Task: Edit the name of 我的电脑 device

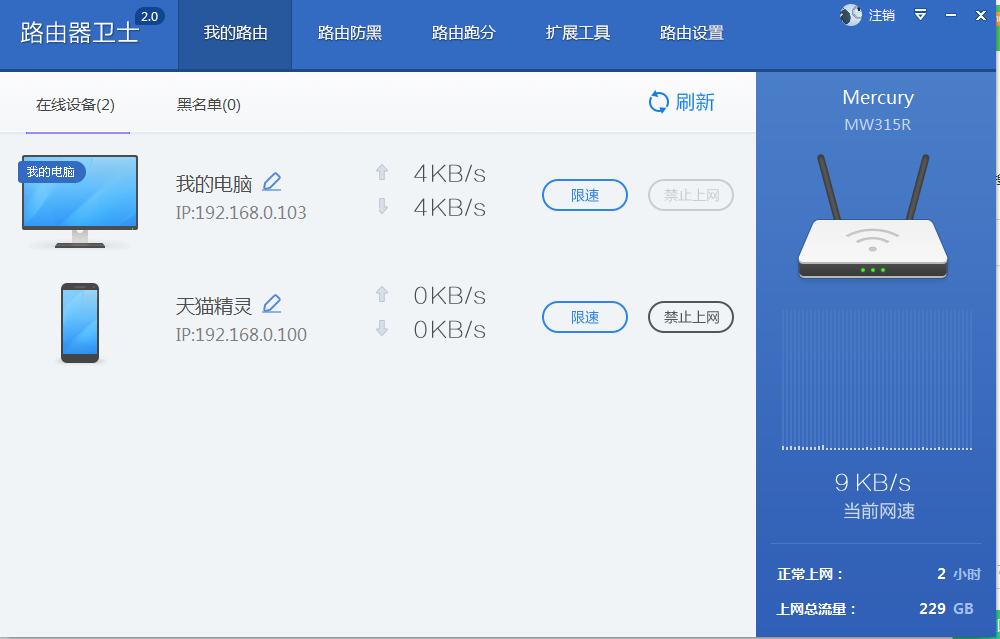Action: (271, 181)
